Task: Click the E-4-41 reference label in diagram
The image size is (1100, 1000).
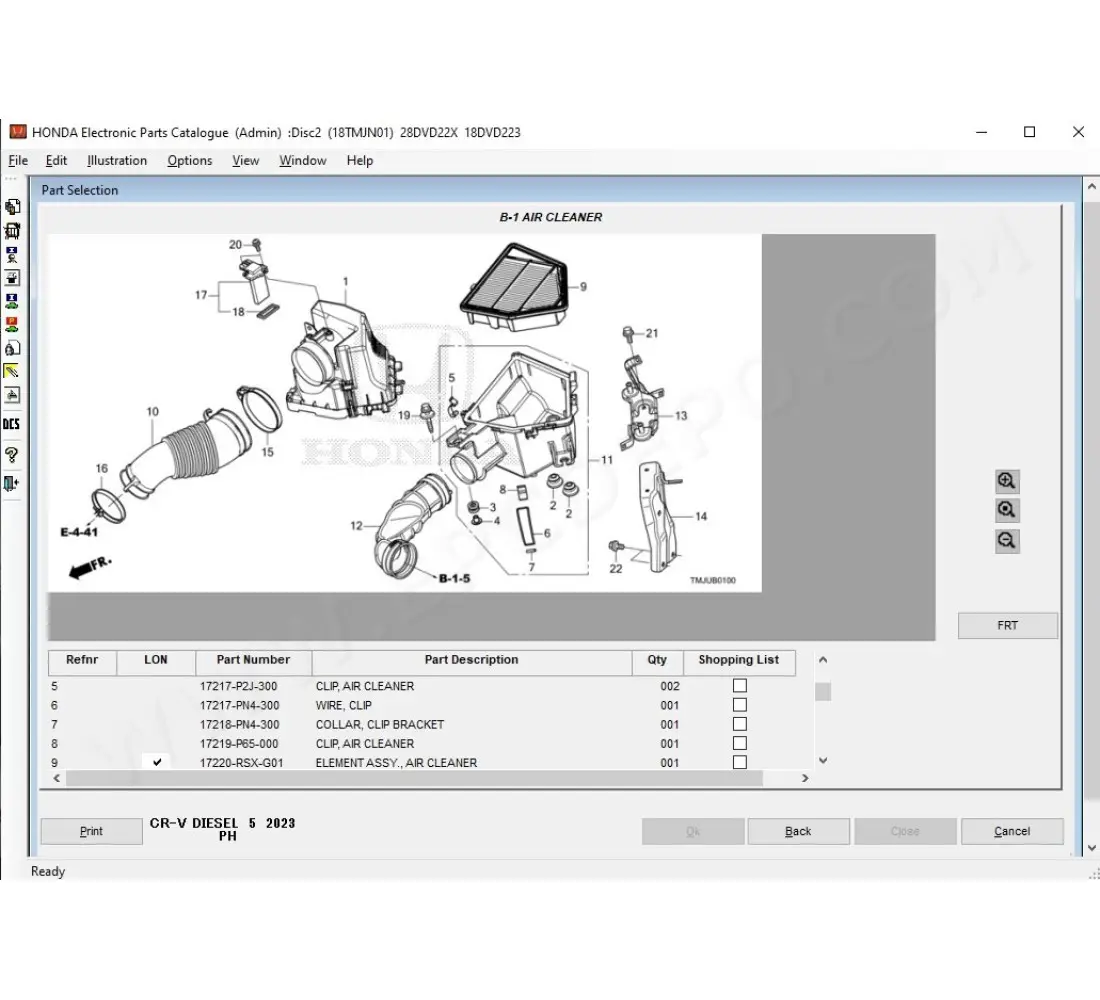Action: tap(79, 532)
